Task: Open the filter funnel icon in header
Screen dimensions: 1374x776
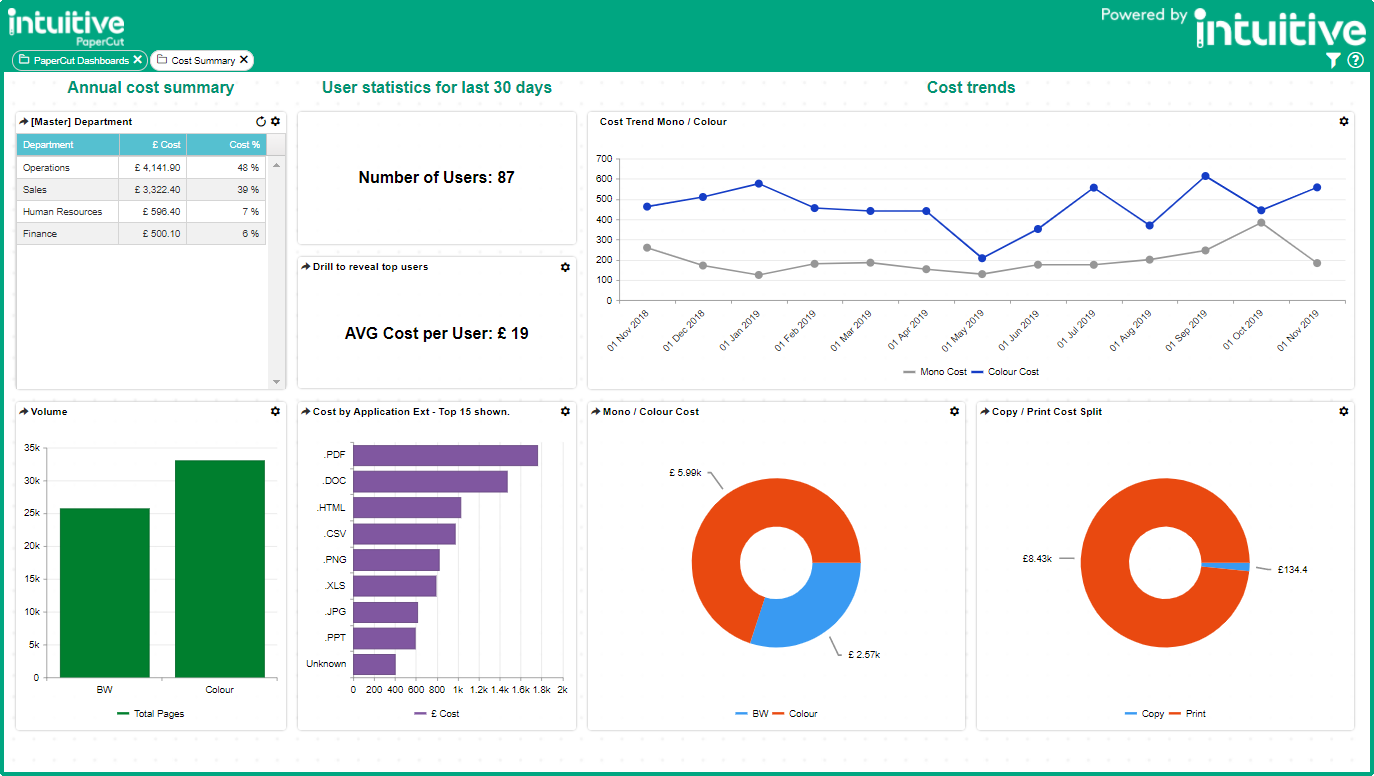Action: point(1333,60)
